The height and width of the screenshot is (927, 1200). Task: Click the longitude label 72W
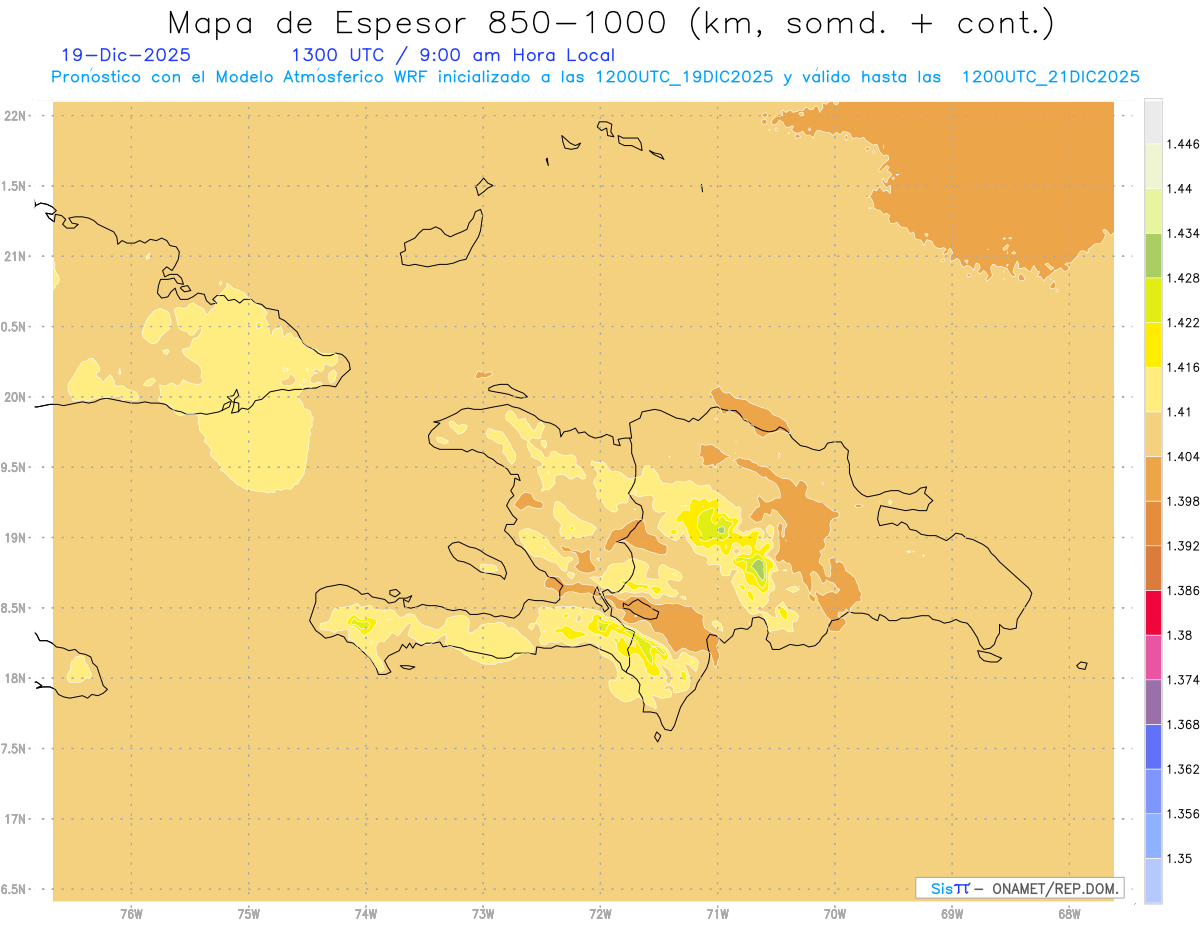tap(600, 914)
